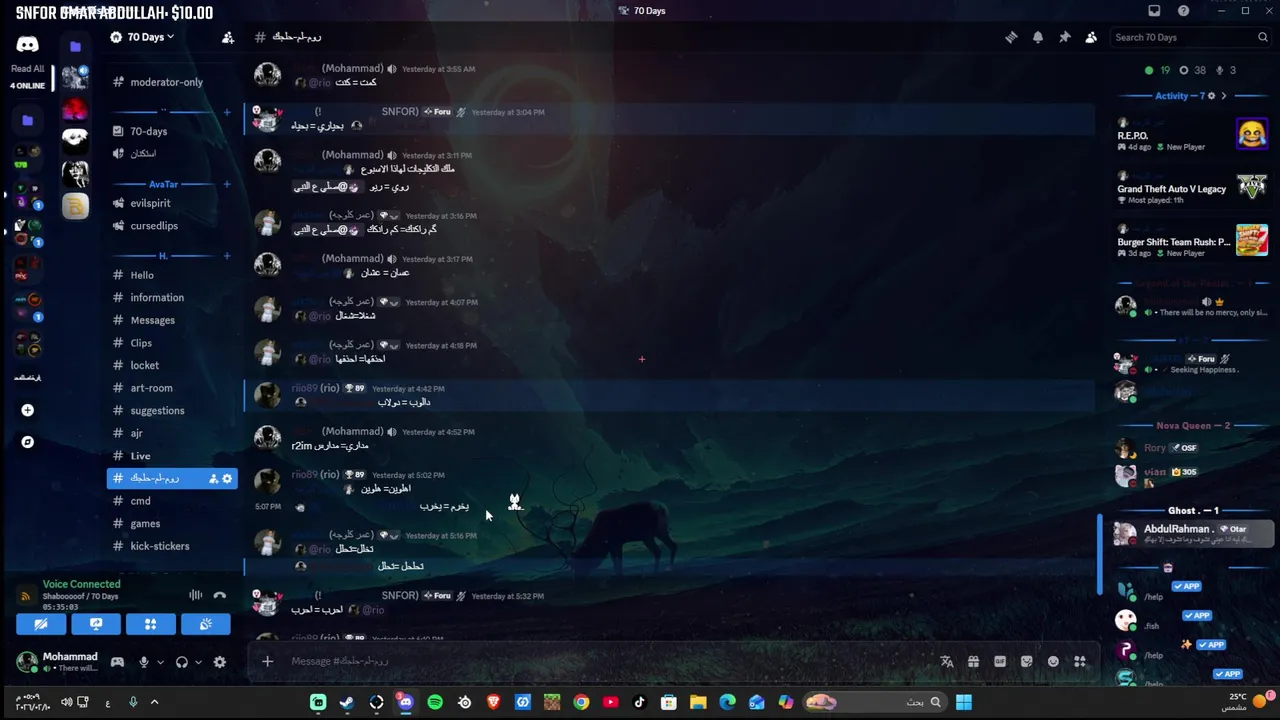Click plus button to attach a file
Viewport: 1280px width, 720px height.
point(267,661)
